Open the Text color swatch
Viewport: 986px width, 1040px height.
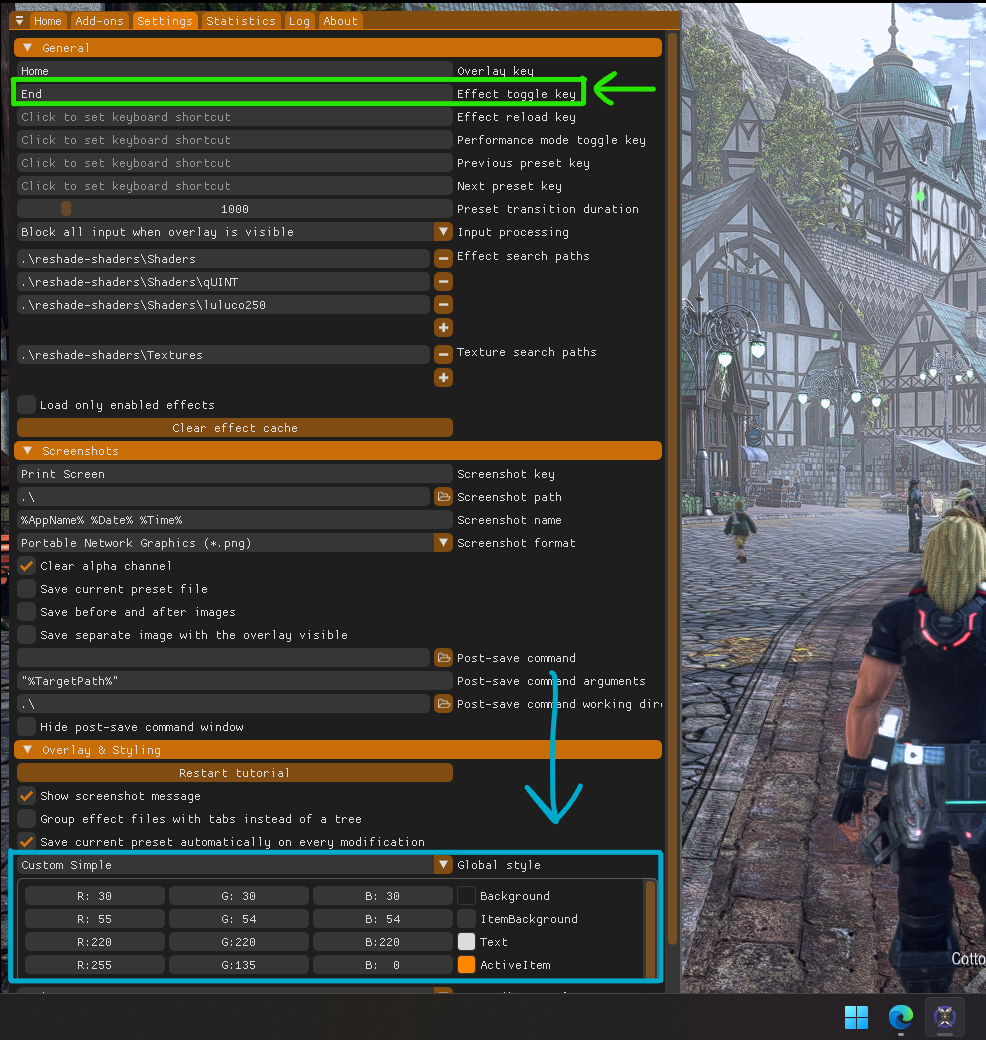coord(467,942)
